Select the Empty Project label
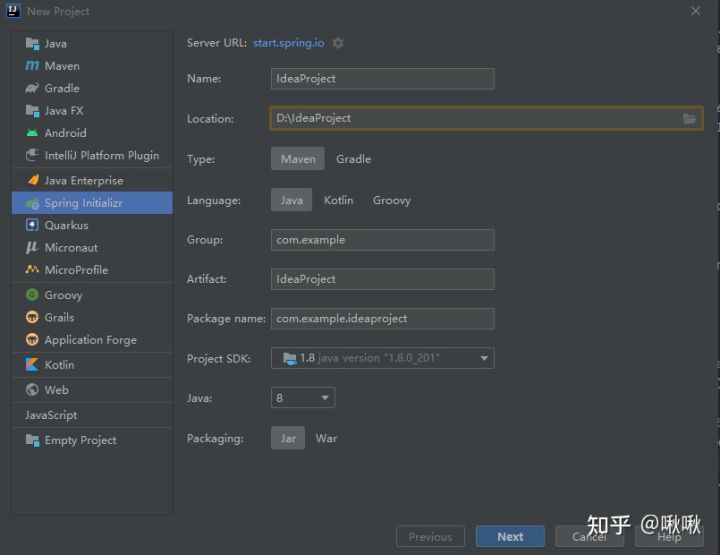The width and height of the screenshot is (720, 555). [80, 440]
